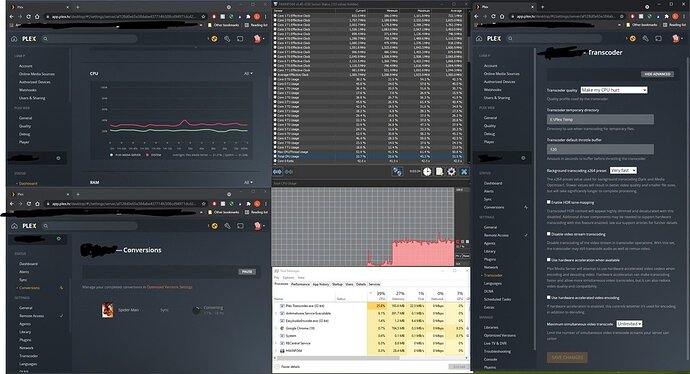Open Activity icon in CPU dashboard window
This screenshot has width=690, height=374.
pos(214,39)
